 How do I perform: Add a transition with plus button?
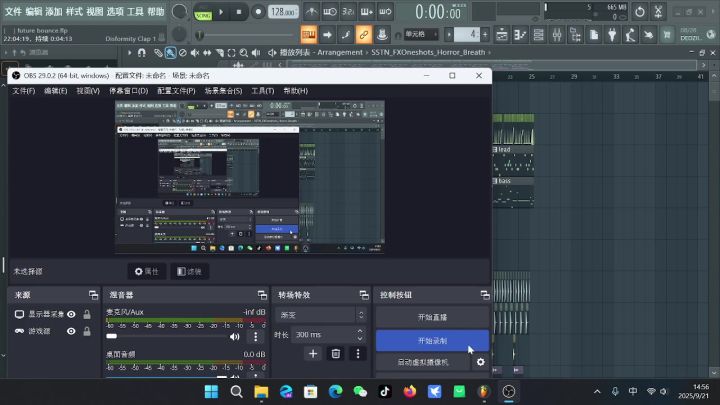pos(313,354)
